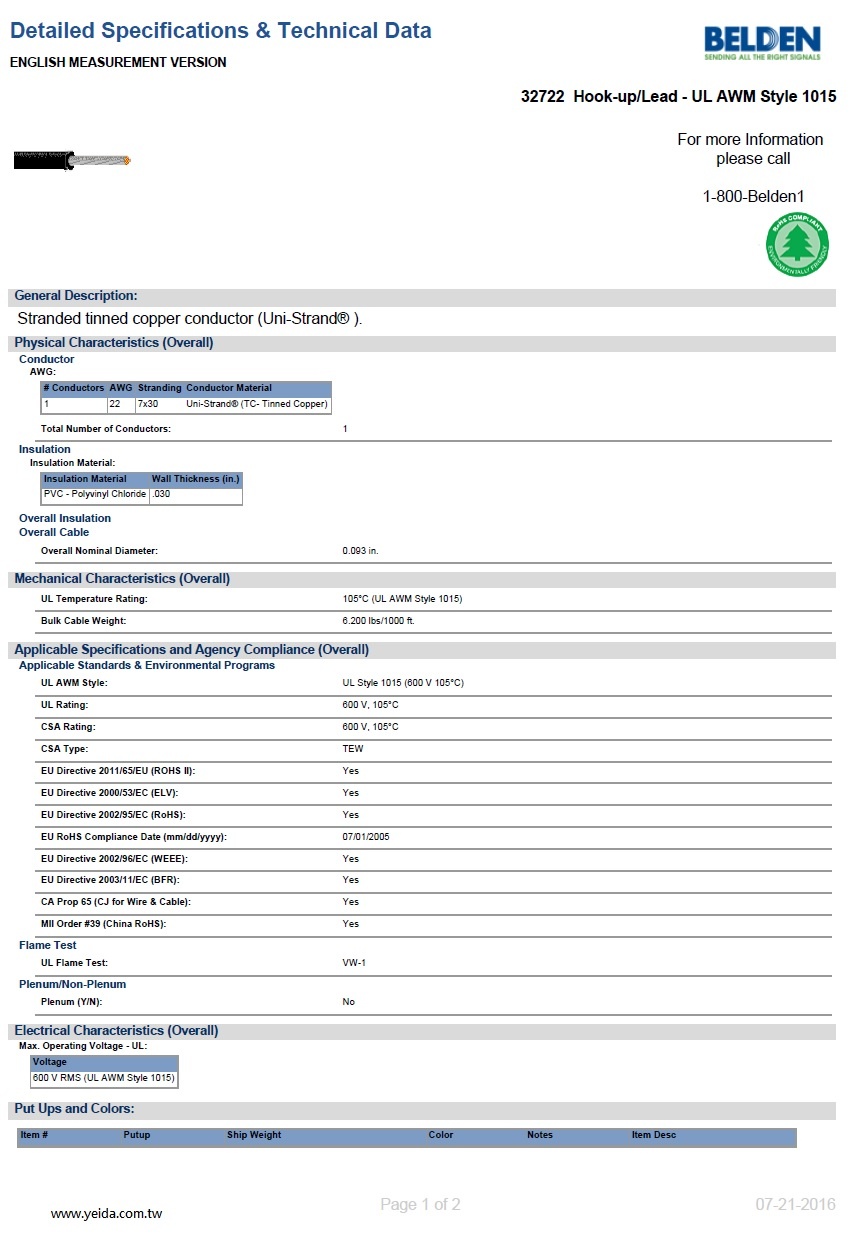
Task: Click the 'Item #' column header
Action: 34,1135
